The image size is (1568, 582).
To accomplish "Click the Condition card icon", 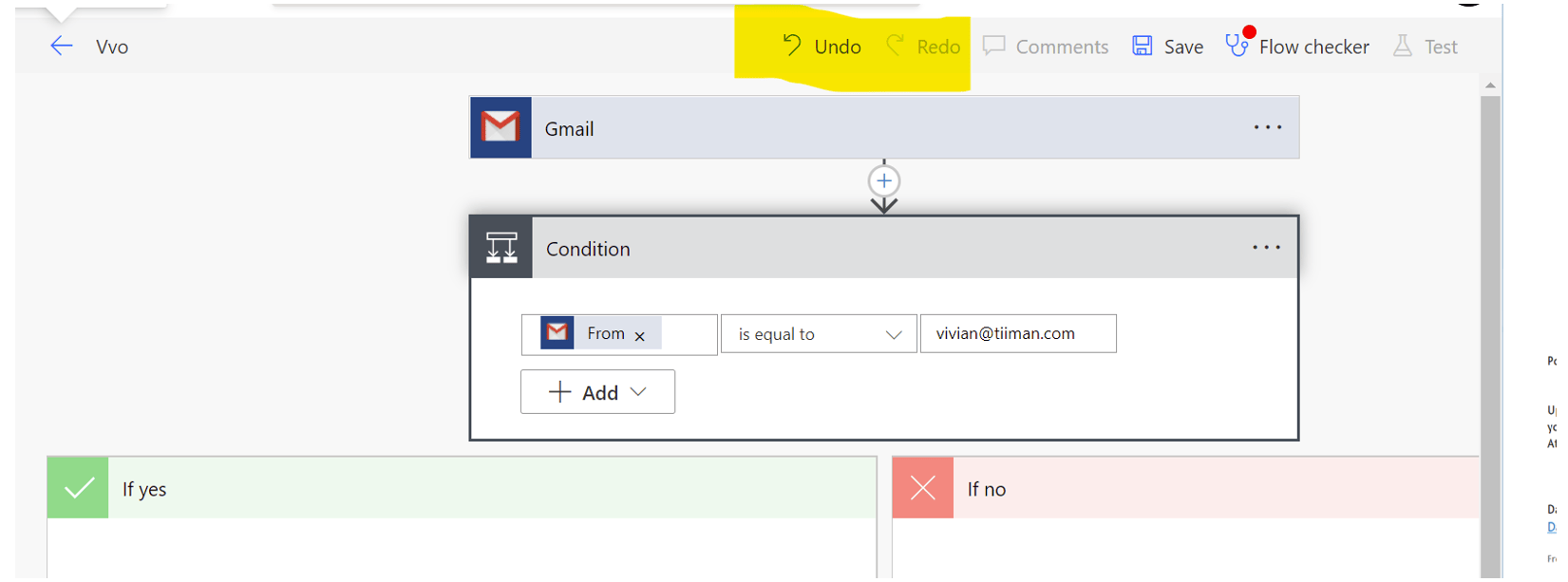I will [x=501, y=248].
